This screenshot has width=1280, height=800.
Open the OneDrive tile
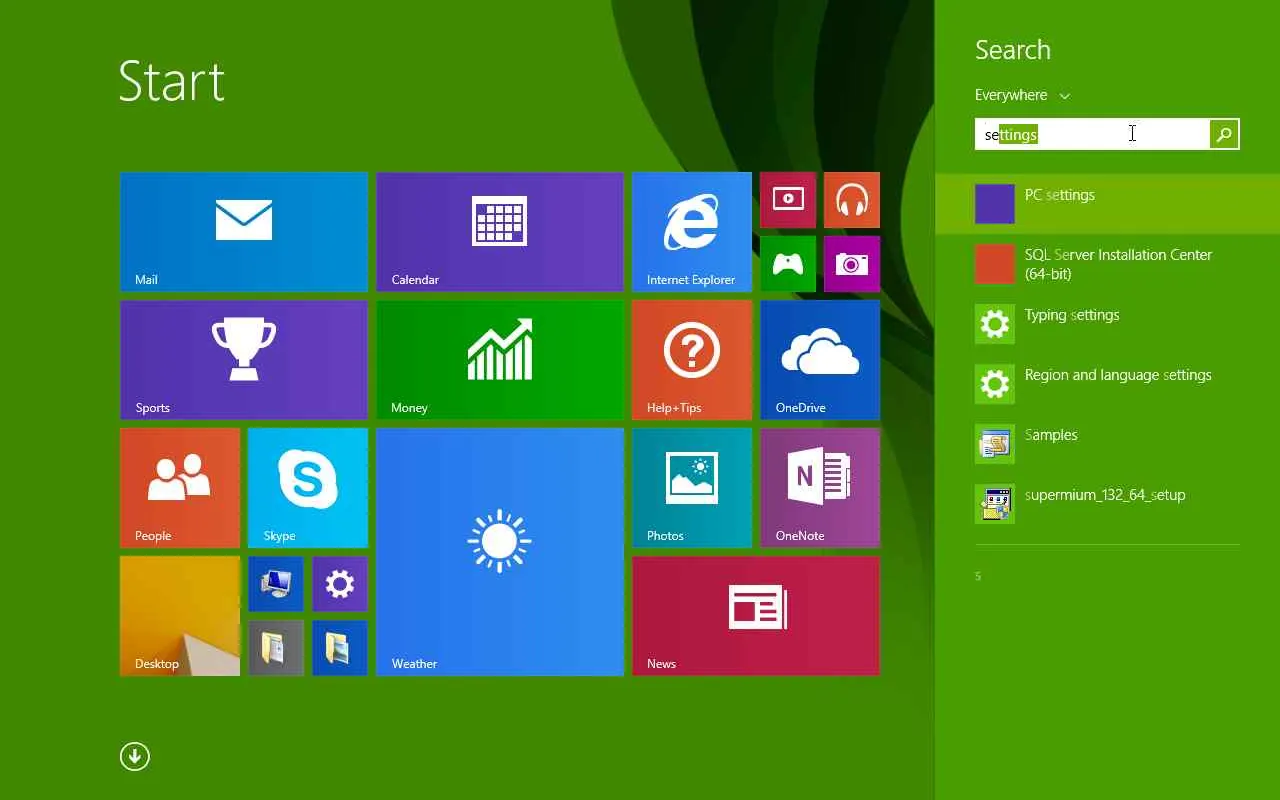click(x=820, y=360)
